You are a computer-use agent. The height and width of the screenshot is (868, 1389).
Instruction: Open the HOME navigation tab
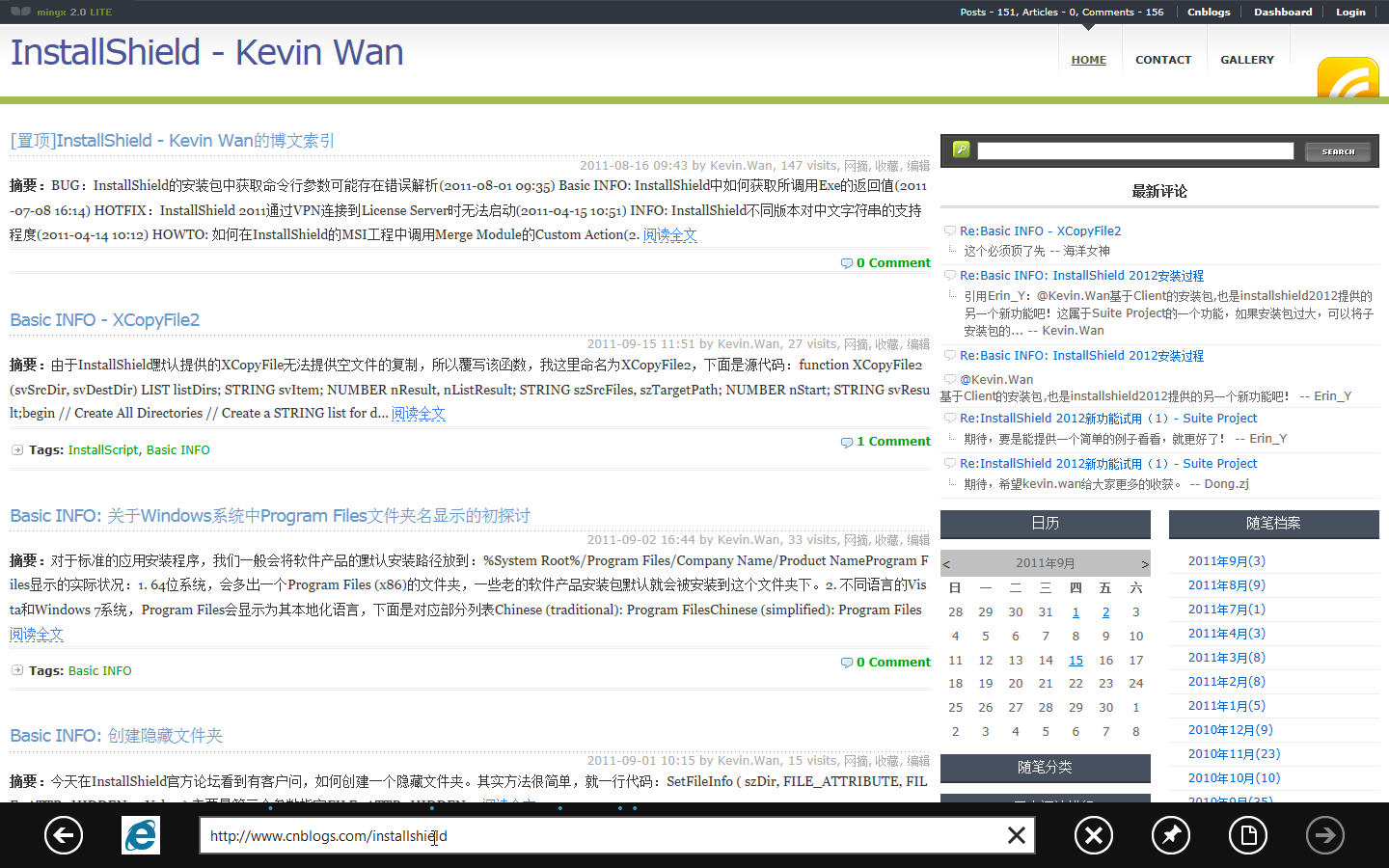(1089, 60)
